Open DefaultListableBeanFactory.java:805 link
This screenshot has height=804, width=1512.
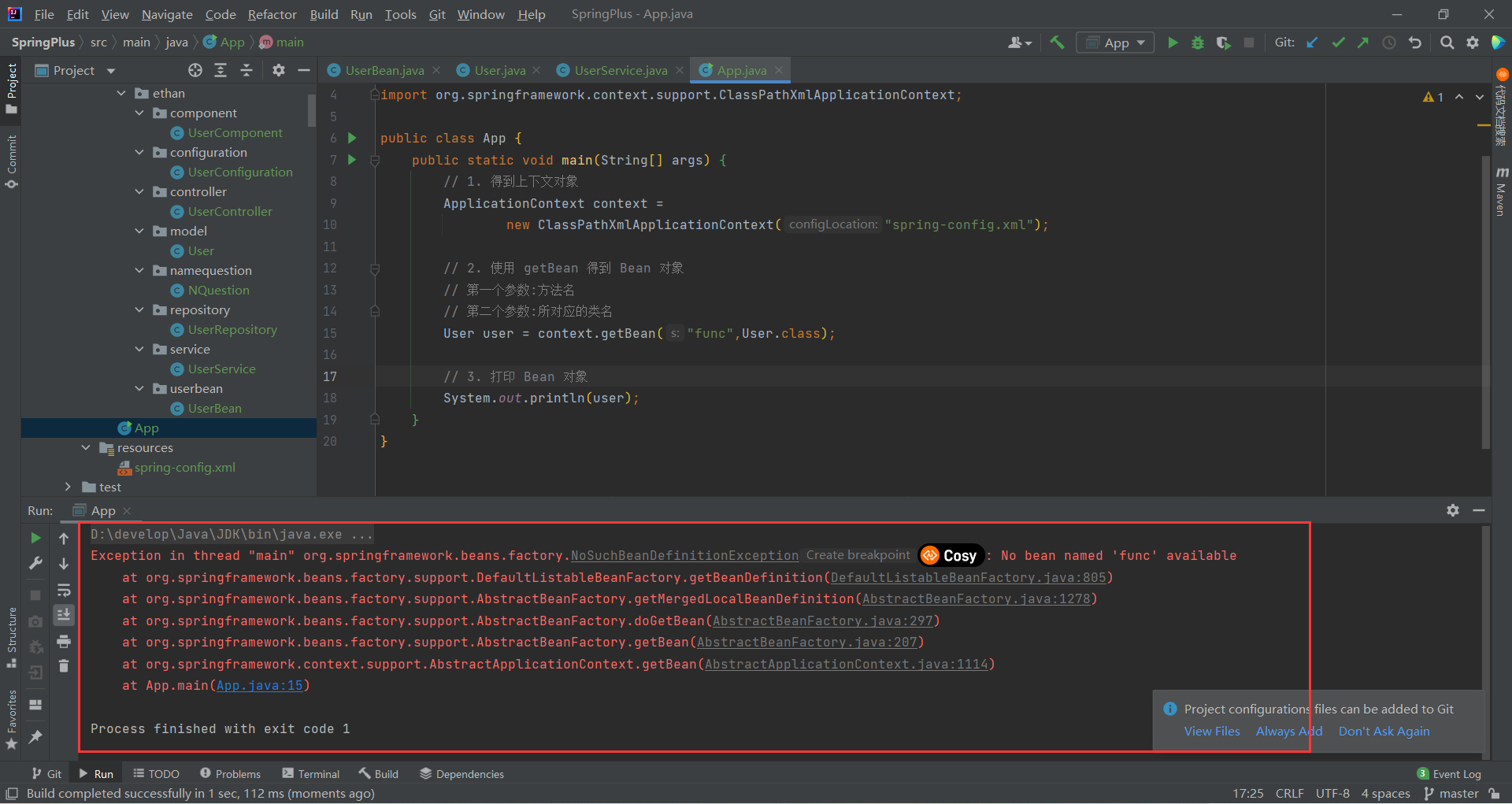968,577
